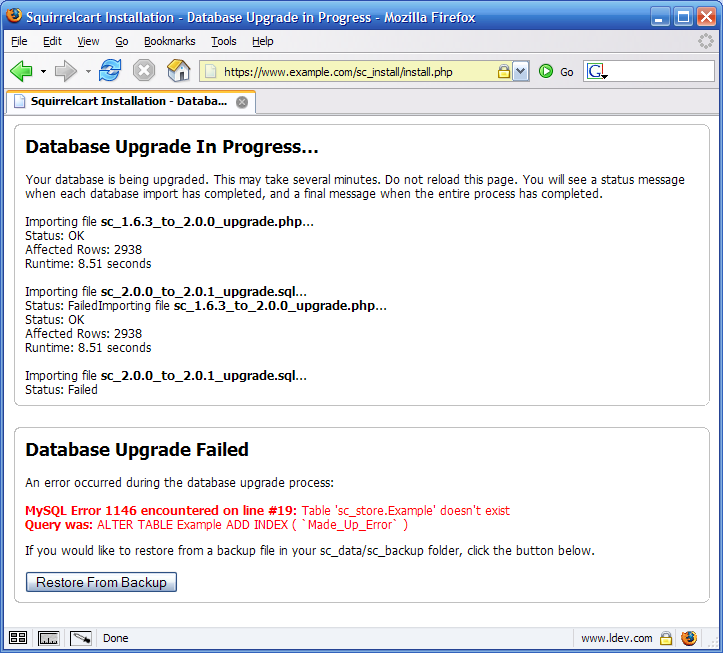Click the Forward arrow button
This screenshot has height=653, width=723.
pyautogui.click(x=66, y=71)
